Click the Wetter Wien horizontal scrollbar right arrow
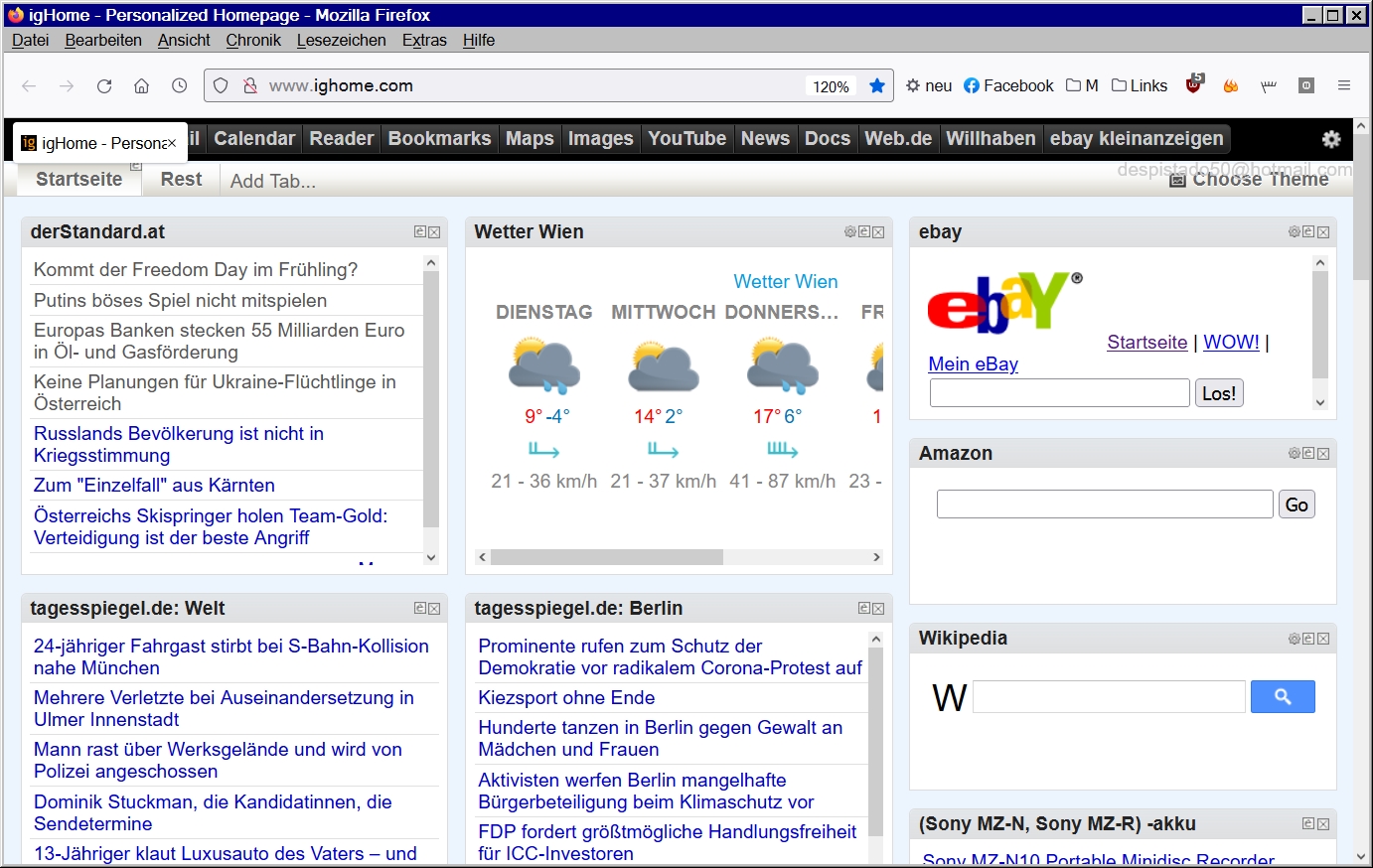 [876, 557]
